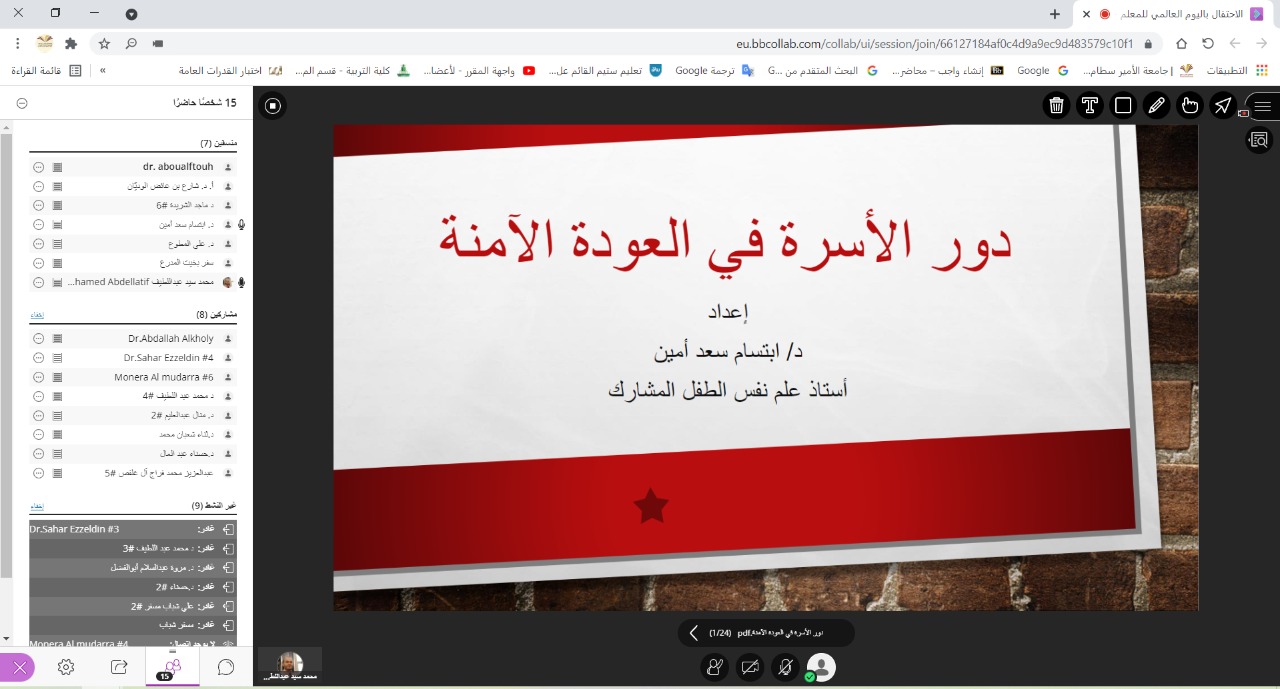Select the text annotation tool
Image resolution: width=1280 pixels, height=689 pixels.
[x=1089, y=106]
